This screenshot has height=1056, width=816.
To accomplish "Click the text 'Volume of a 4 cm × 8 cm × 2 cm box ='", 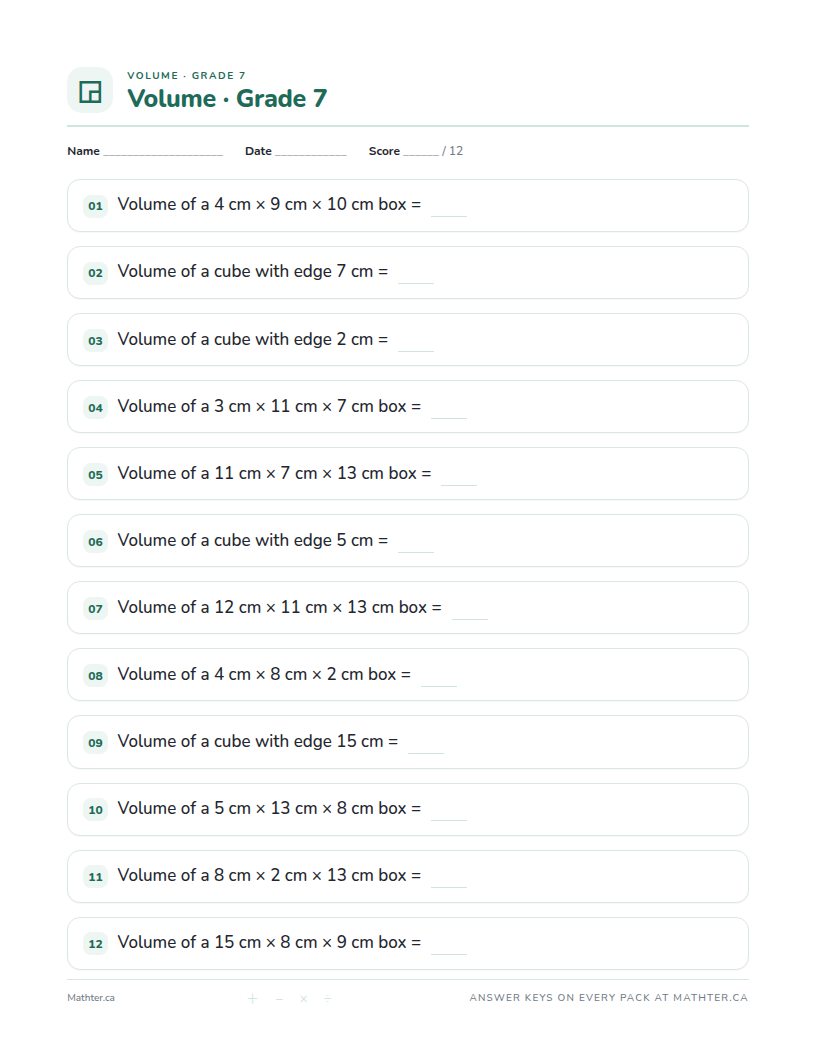I will pyautogui.click(x=264, y=674).
